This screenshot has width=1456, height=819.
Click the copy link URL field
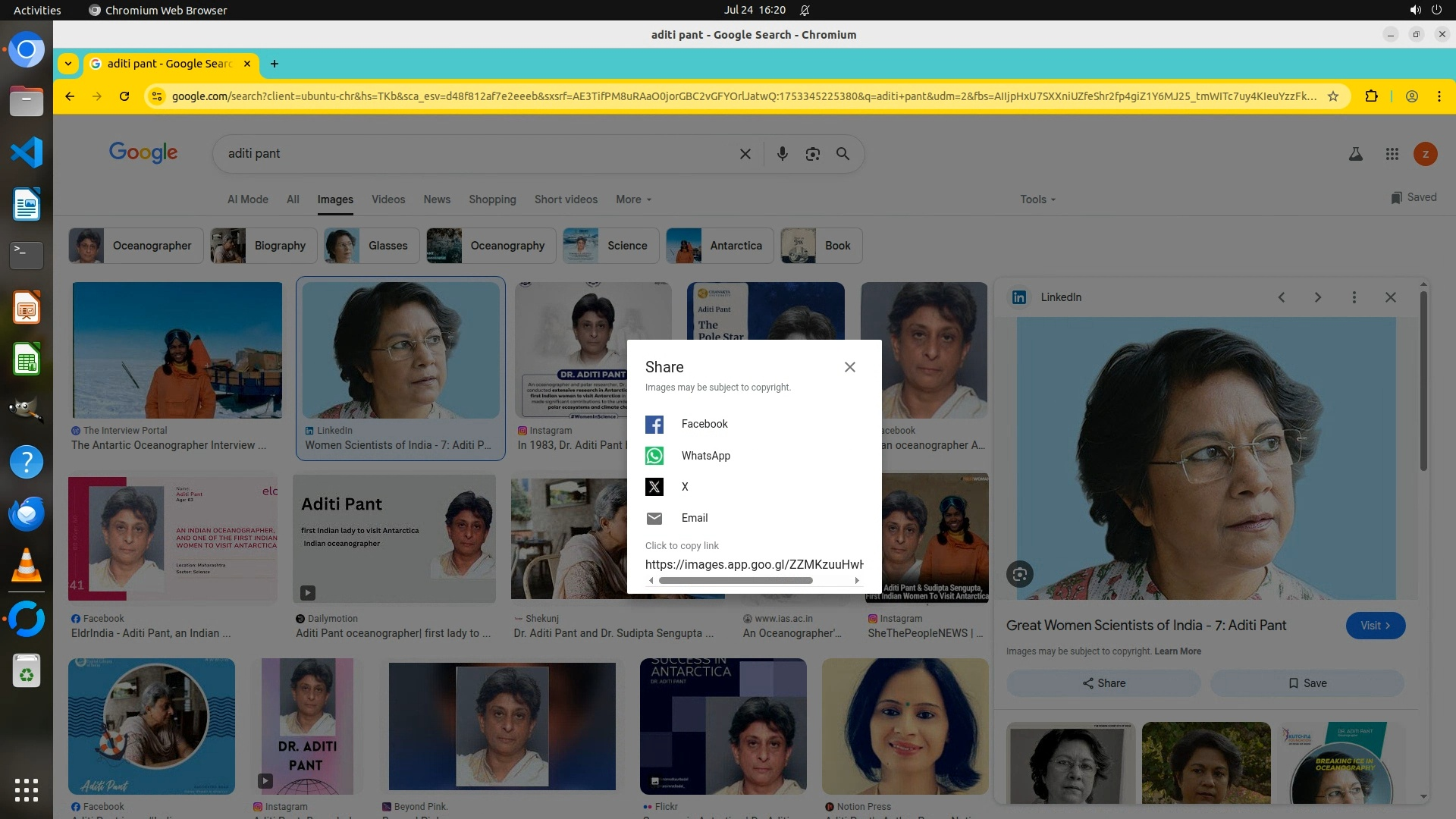click(753, 564)
